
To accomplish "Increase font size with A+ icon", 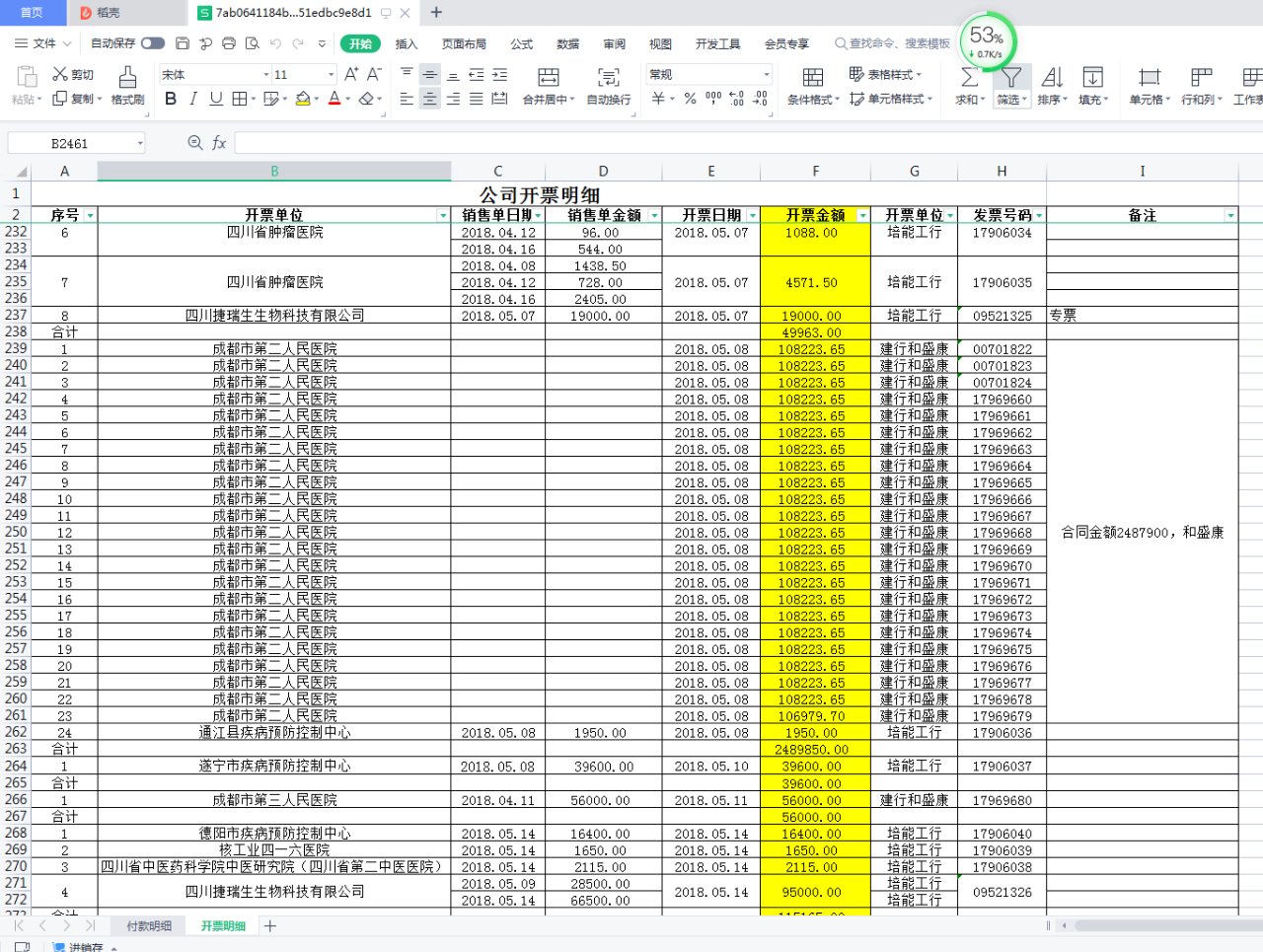I will pos(351,74).
